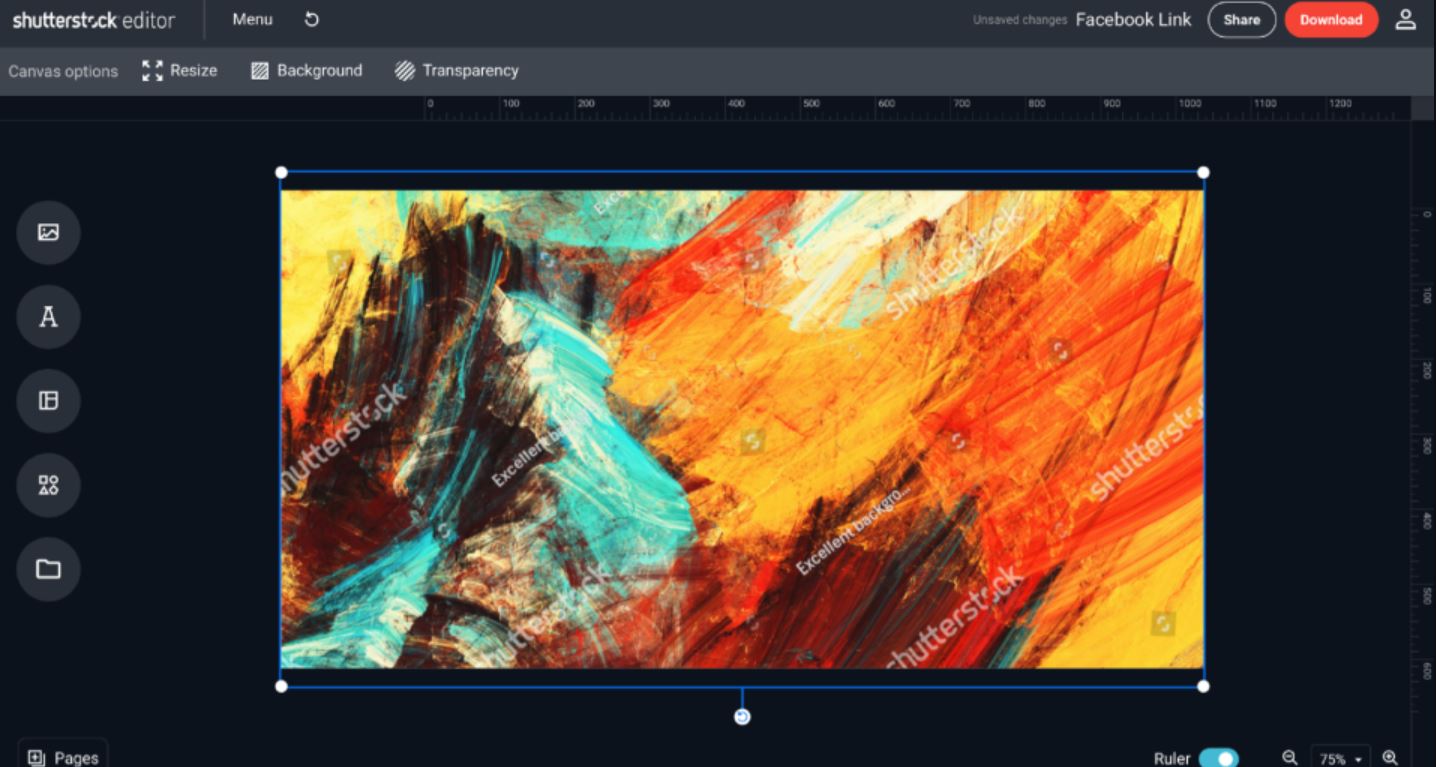Click the rotate handle below the canvas

(x=742, y=717)
